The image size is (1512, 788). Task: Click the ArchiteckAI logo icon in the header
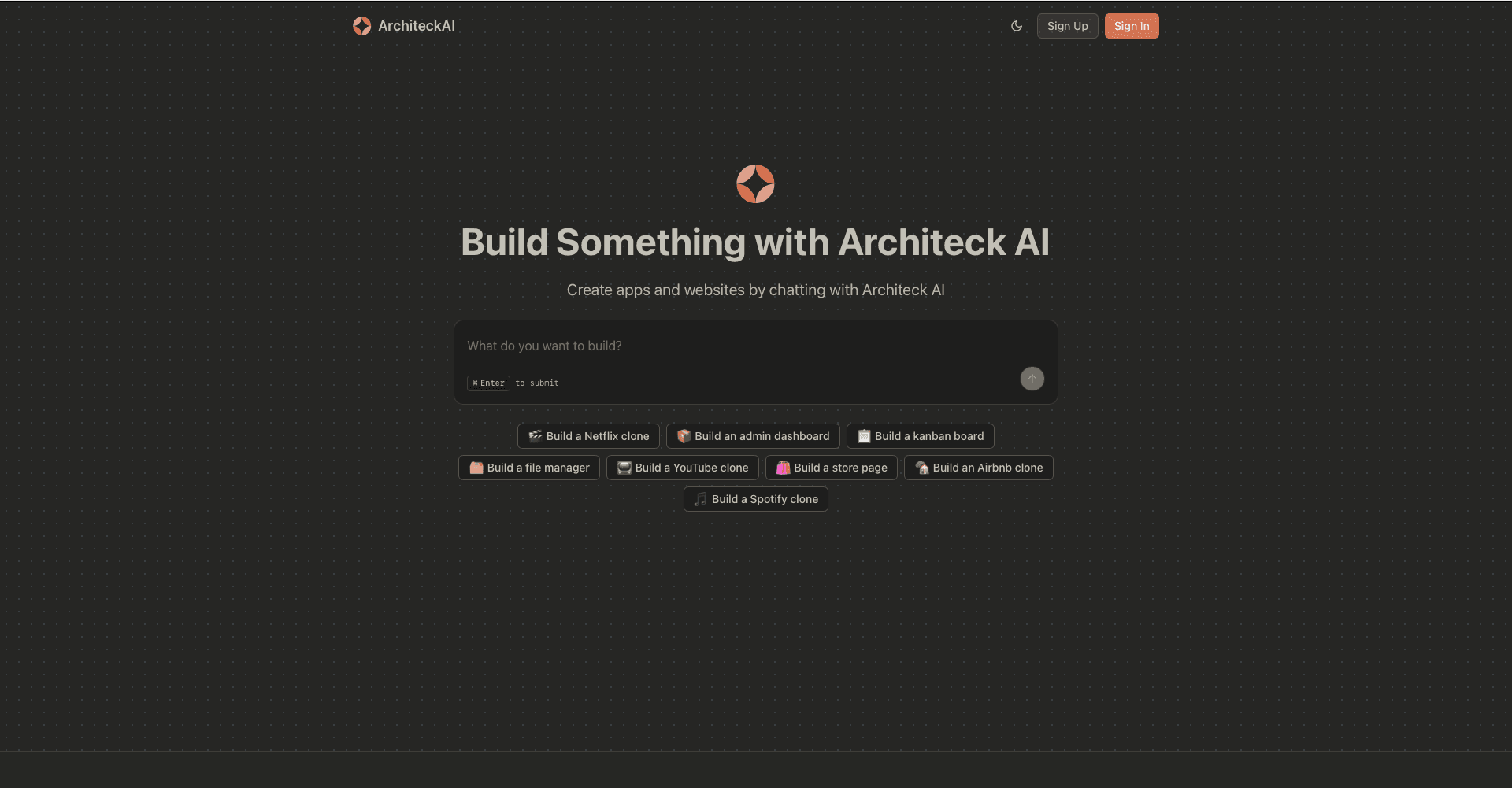click(362, 25)
